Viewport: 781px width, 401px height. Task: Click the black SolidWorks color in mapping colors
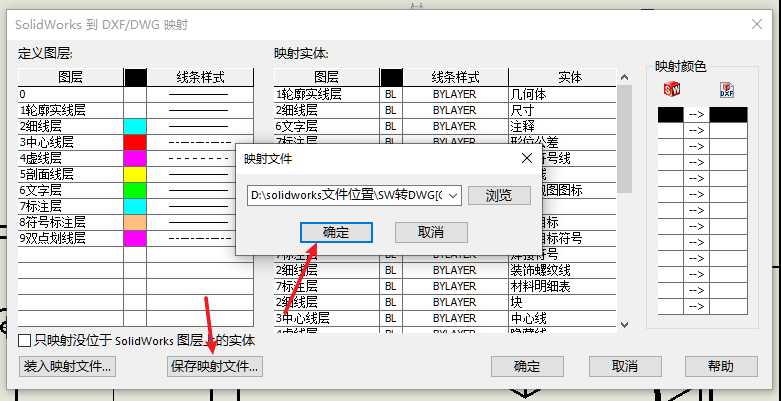tap(670, 115)
